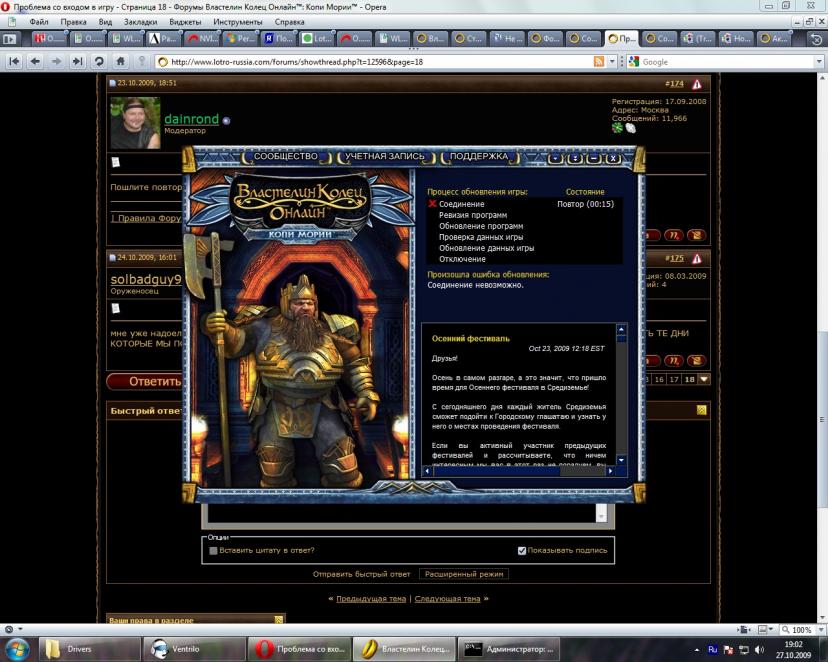
Task: Click the news panel vertical scrollbar down arrow
Action: pyautogui.click(x=621, y=459)
